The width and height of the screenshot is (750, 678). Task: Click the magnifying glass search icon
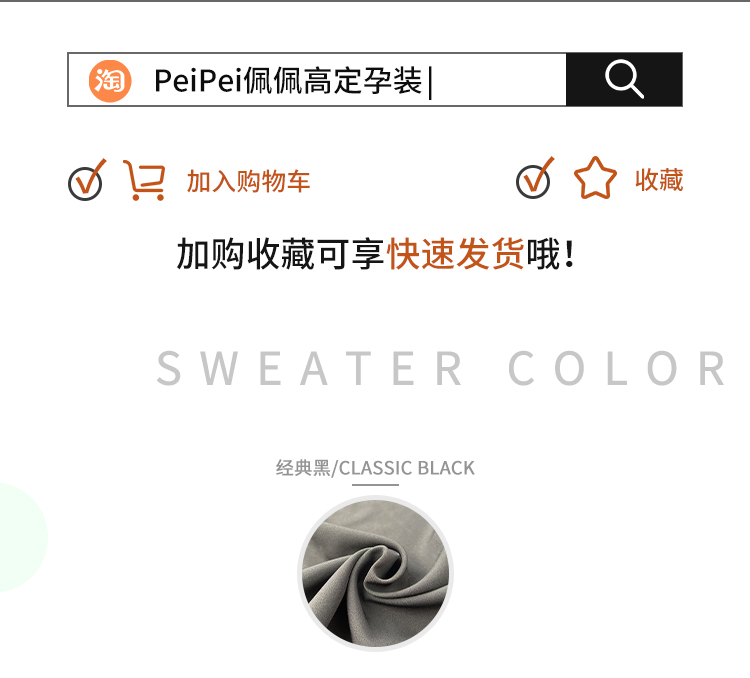pos(624,79)
